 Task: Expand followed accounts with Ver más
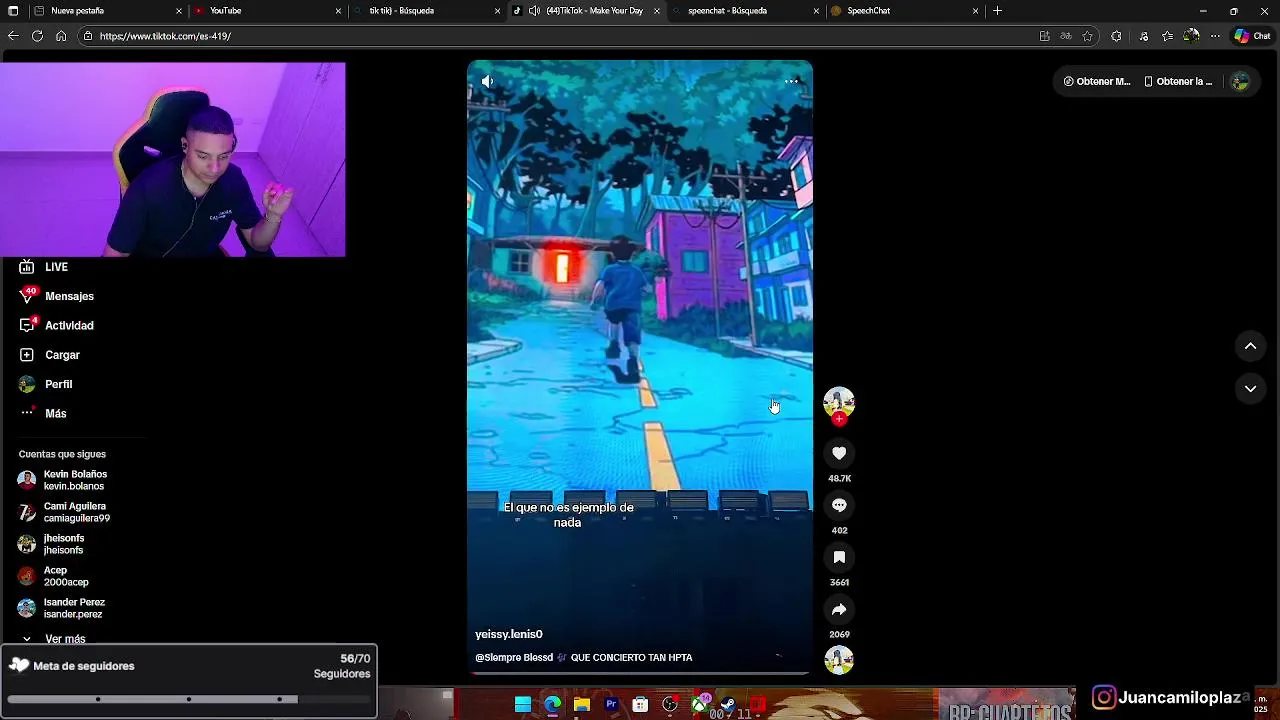[54, 638]
